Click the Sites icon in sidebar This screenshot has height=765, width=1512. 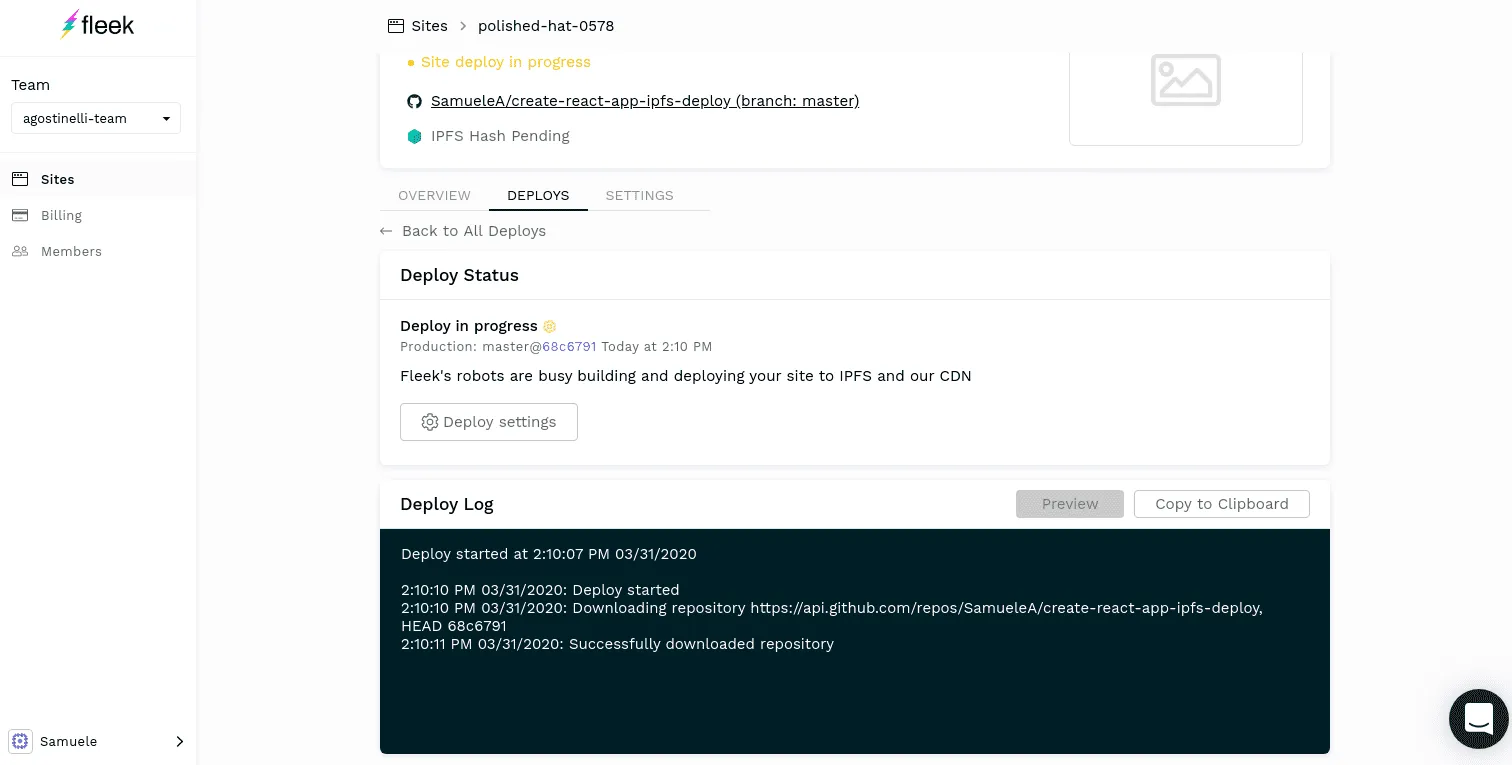coord(20,179)
